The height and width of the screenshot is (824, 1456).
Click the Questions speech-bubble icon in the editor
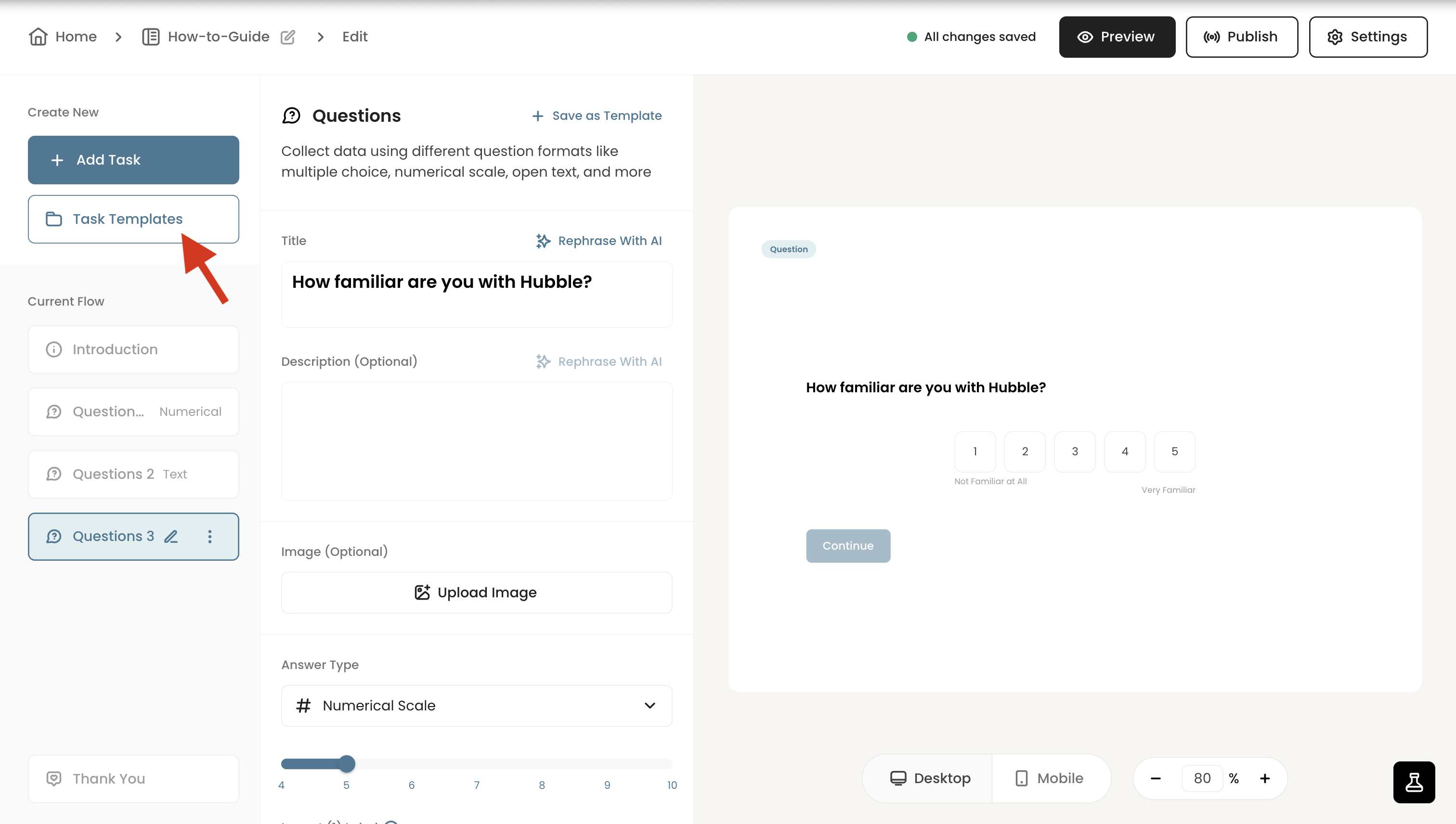click(292, 115)
